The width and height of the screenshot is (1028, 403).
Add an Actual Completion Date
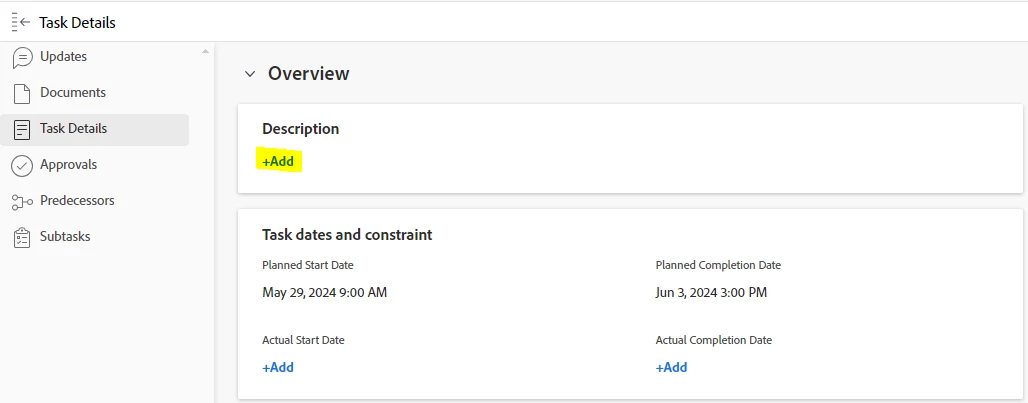tap(671, 367)
